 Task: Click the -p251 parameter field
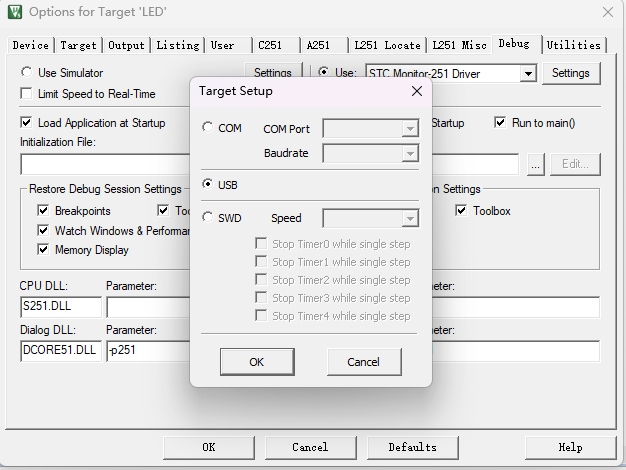[x=148, y=351]
